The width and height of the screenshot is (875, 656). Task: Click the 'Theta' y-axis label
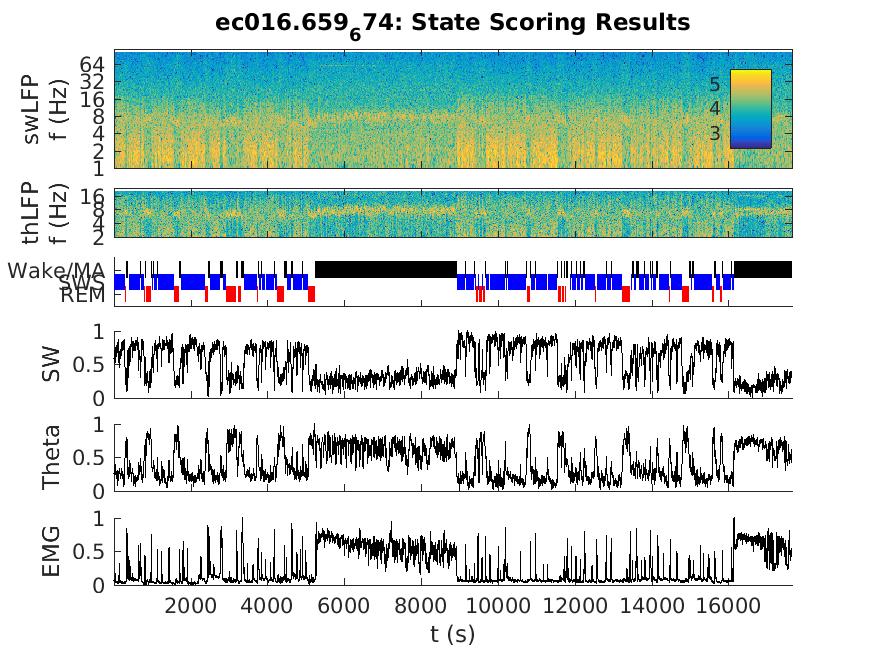click(x=50, y=458)
